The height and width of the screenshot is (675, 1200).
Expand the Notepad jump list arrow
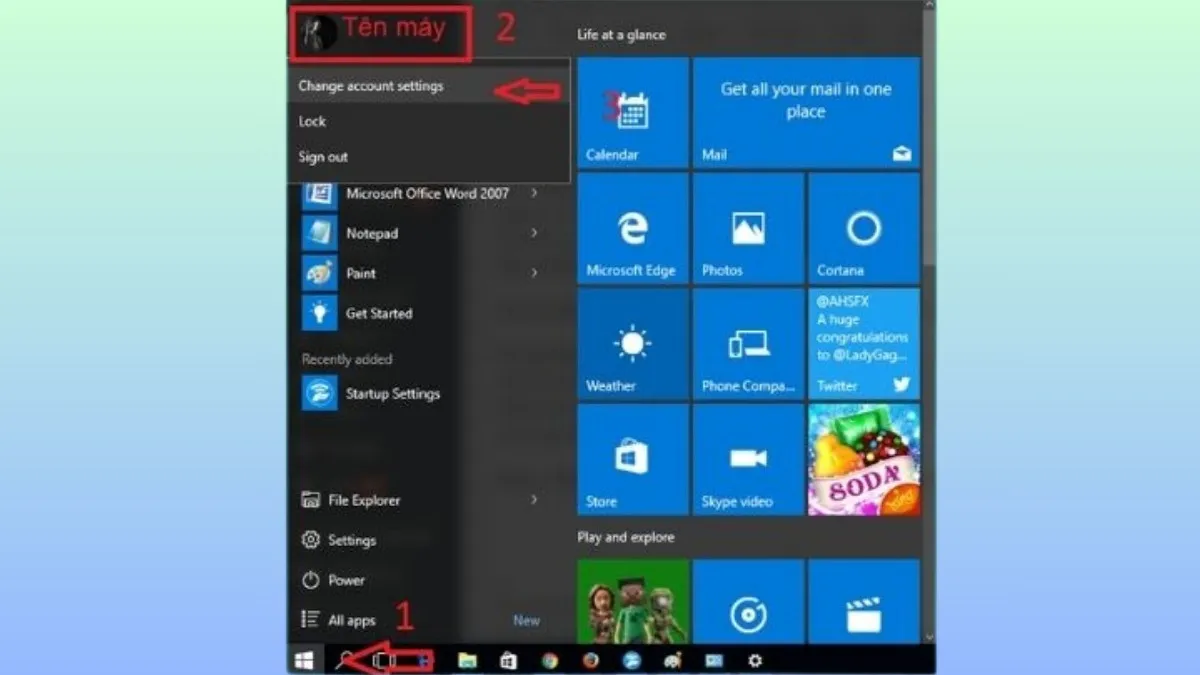point(534,233)
